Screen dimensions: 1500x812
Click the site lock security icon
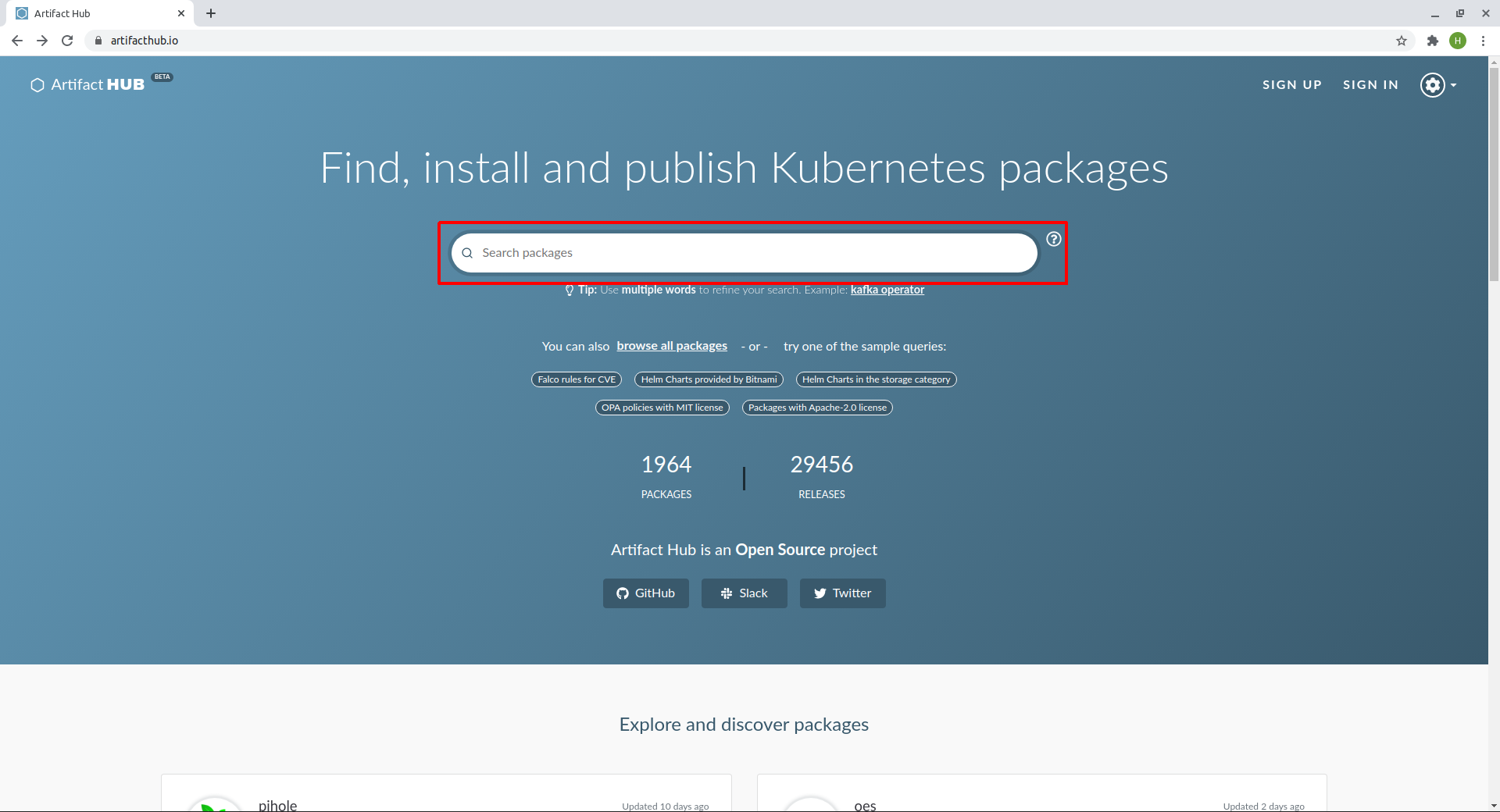[x=98, y=41]
